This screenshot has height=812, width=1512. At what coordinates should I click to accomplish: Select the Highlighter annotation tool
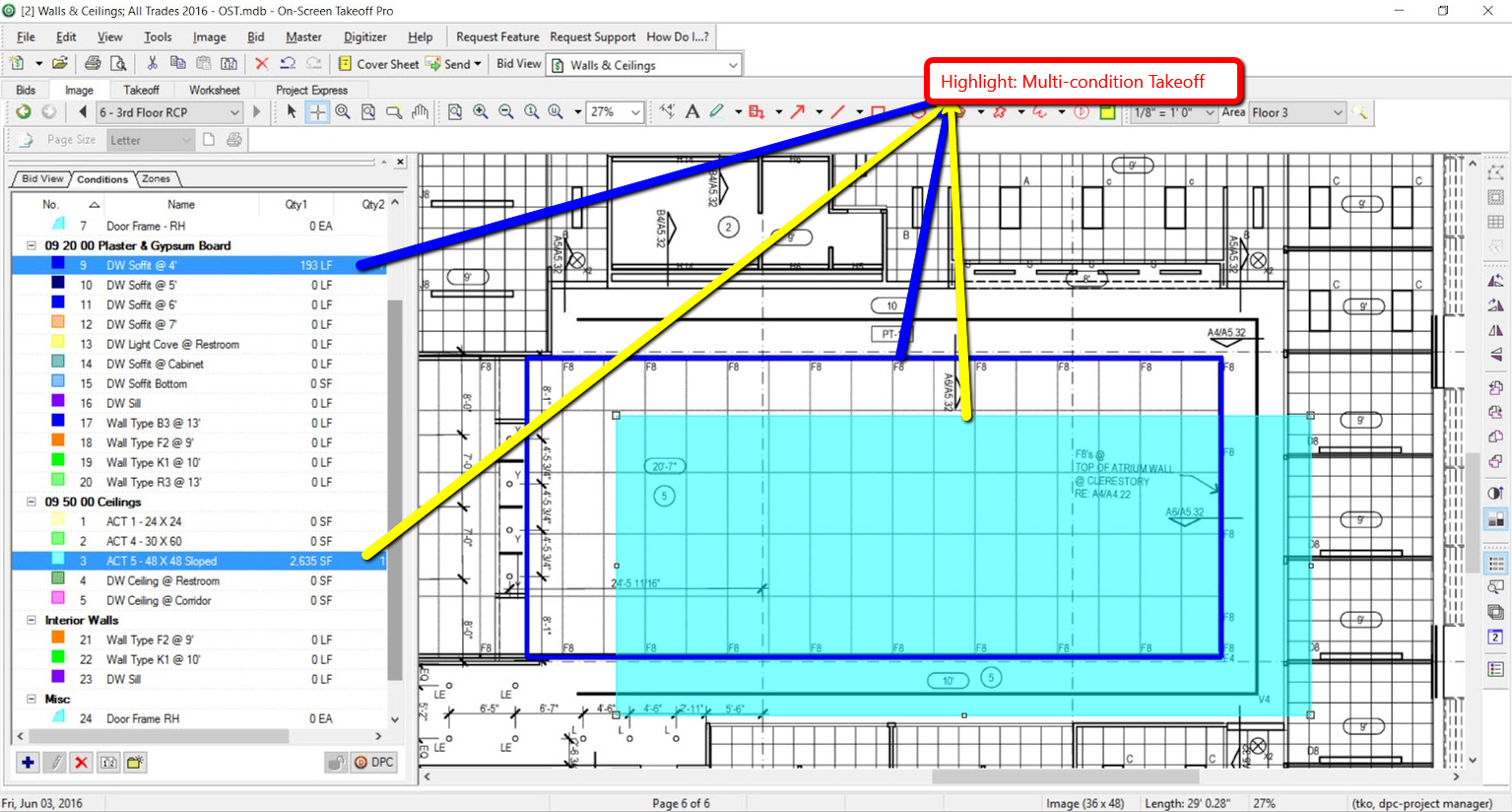coord(717,112)
